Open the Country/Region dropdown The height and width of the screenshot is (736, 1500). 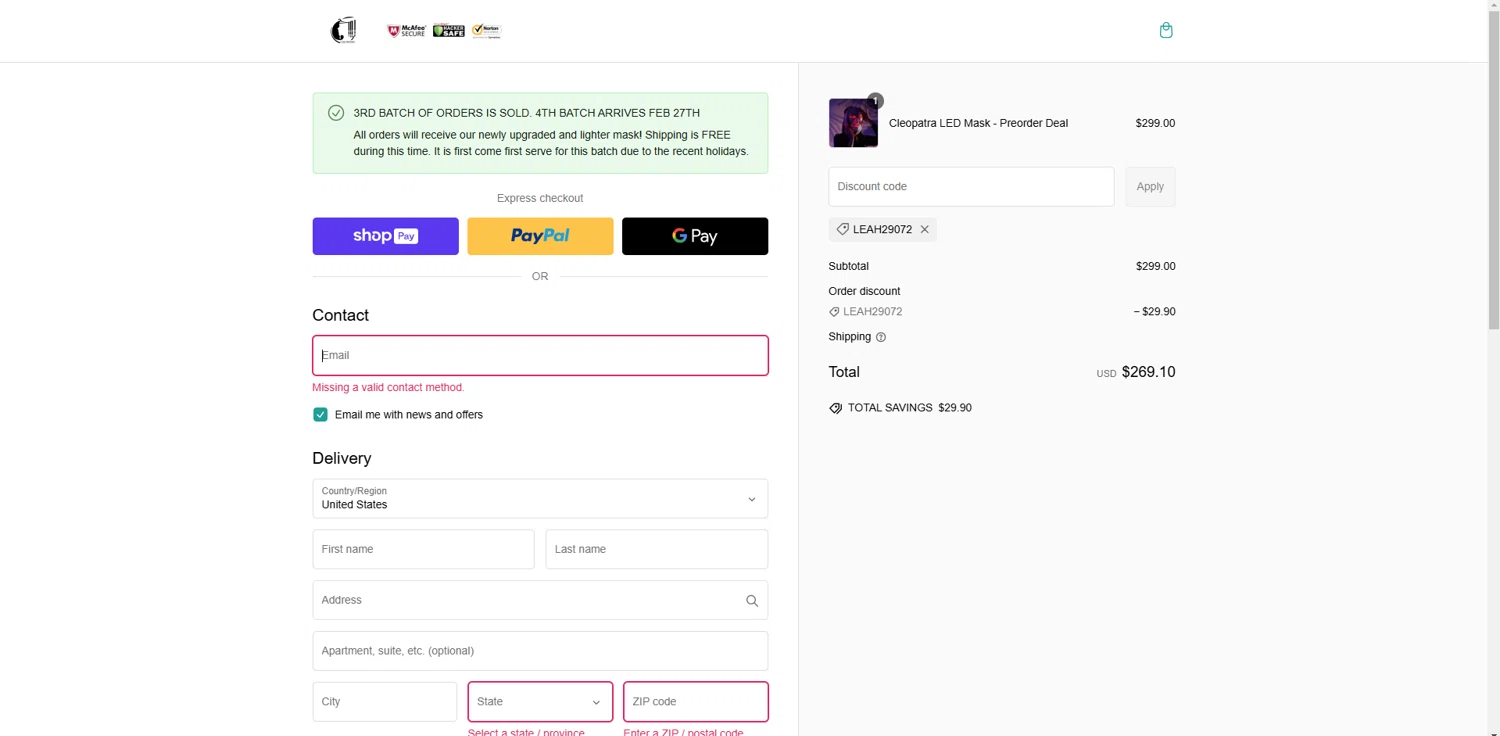540,498
